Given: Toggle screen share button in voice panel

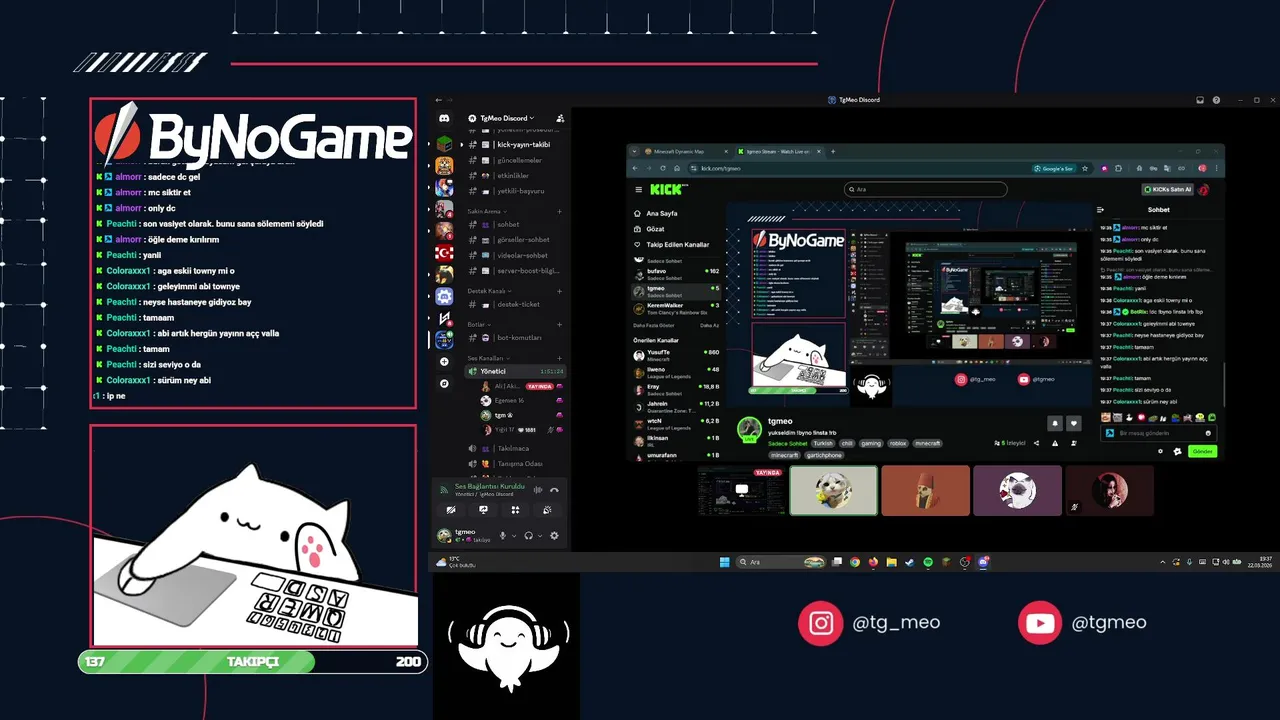Looking at the screenshot, I should click(x=483, y=509).
